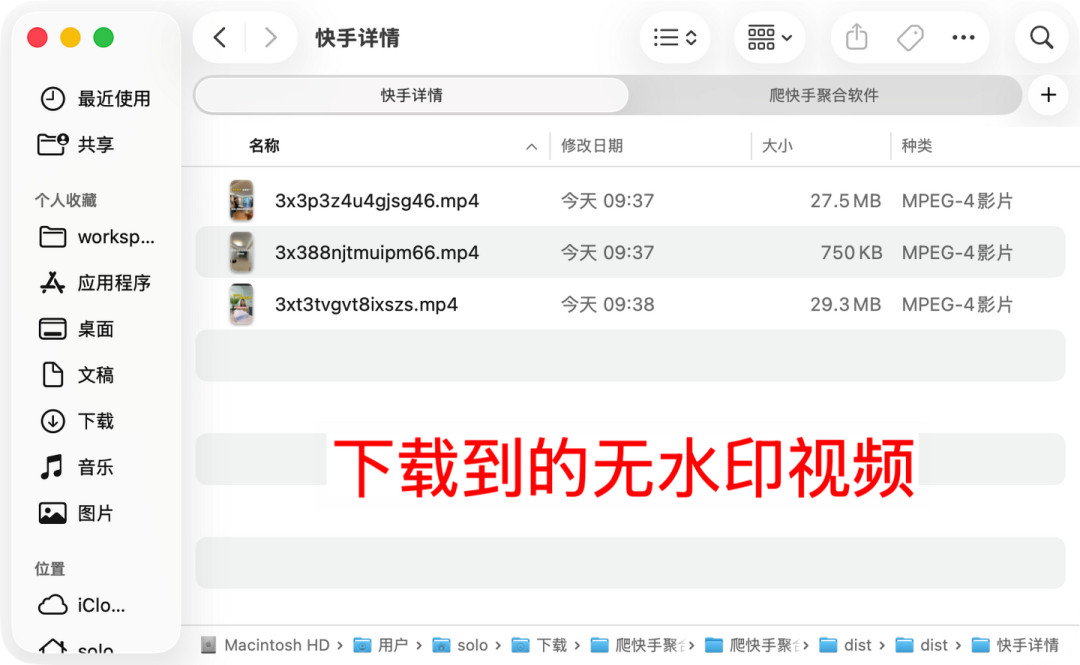The height and width of the screenshot is (665, 1080).
Task: Click thumbnail of 3x388njtmuipm66.mp4
Action: [241, 252]
